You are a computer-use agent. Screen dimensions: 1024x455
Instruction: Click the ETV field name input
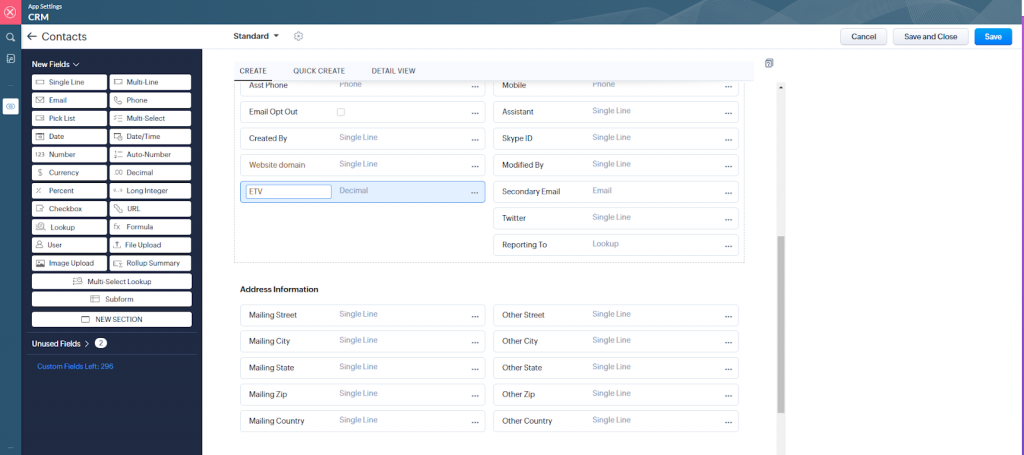point(288,192)
